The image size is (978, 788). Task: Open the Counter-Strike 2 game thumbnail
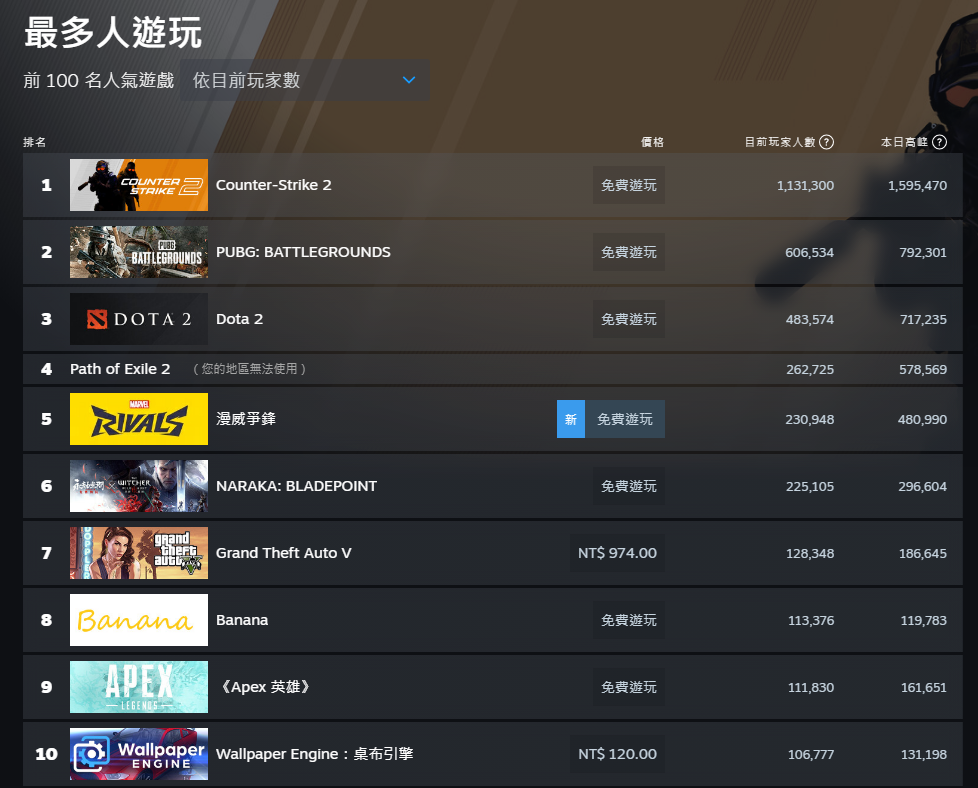[139, 185]
